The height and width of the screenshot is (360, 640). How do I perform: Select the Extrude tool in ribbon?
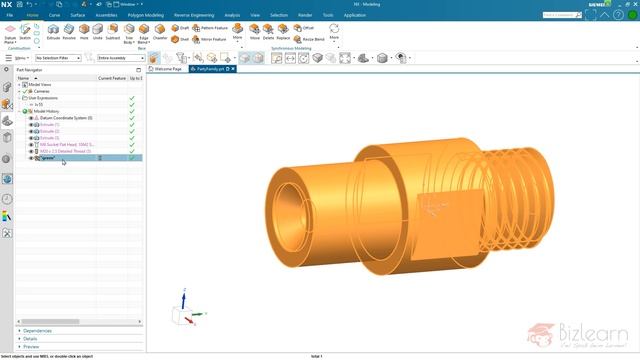(53, 32)
